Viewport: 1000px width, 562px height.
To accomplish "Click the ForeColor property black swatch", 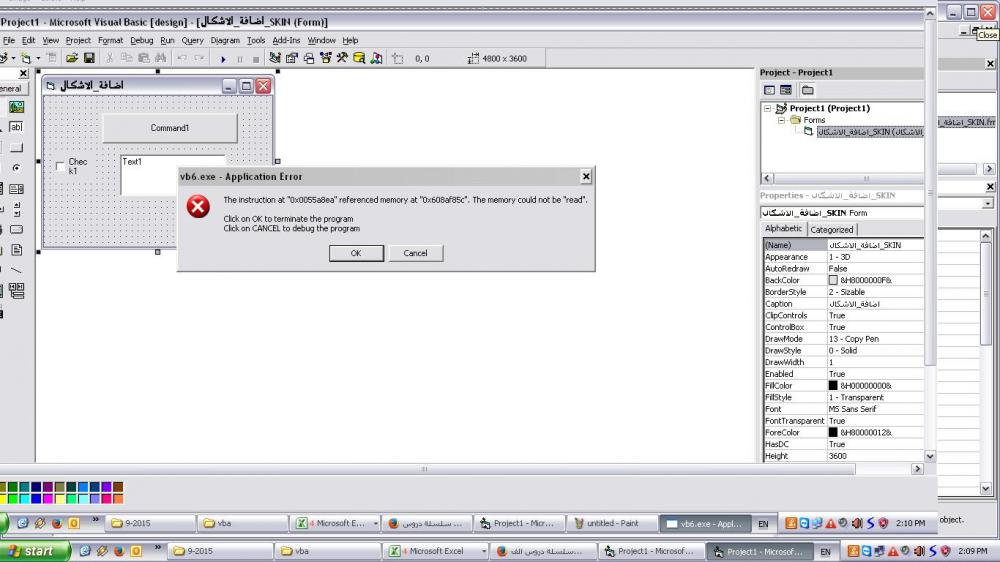I will (x=833, y=433).
